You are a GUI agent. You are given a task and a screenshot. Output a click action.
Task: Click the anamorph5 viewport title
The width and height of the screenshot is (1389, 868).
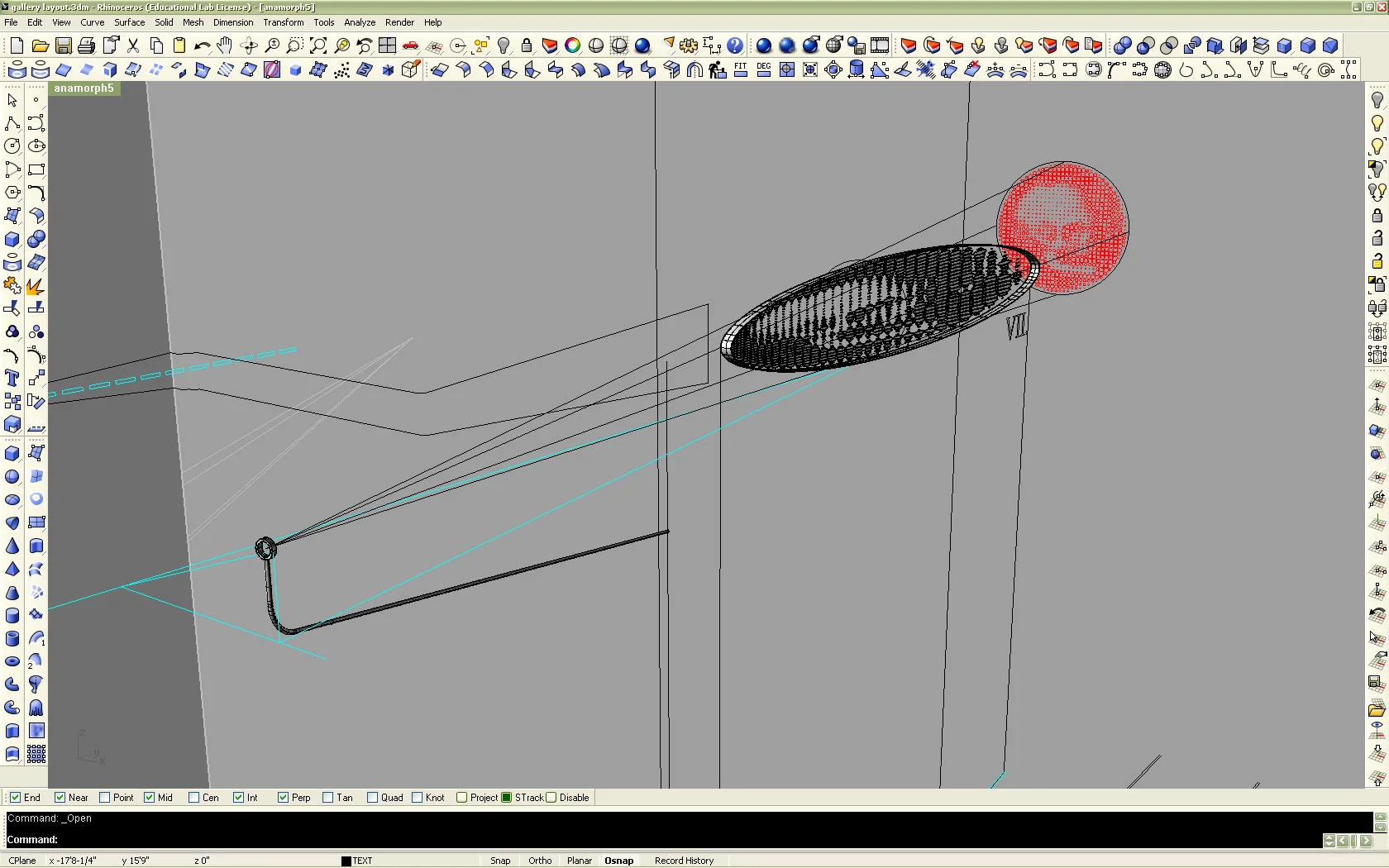tap(84, 88)
